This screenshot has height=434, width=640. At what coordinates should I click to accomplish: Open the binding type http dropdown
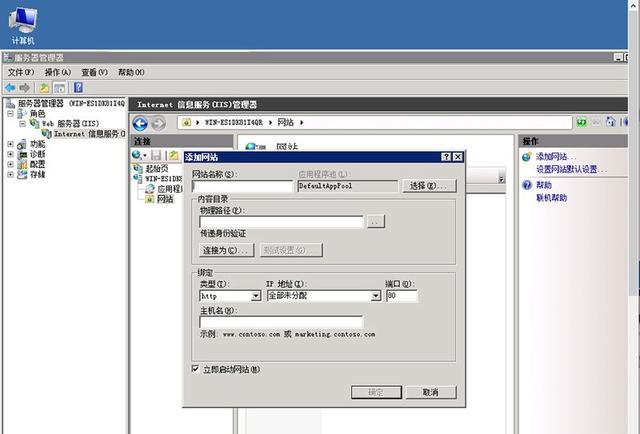click(x=256, y=296)
